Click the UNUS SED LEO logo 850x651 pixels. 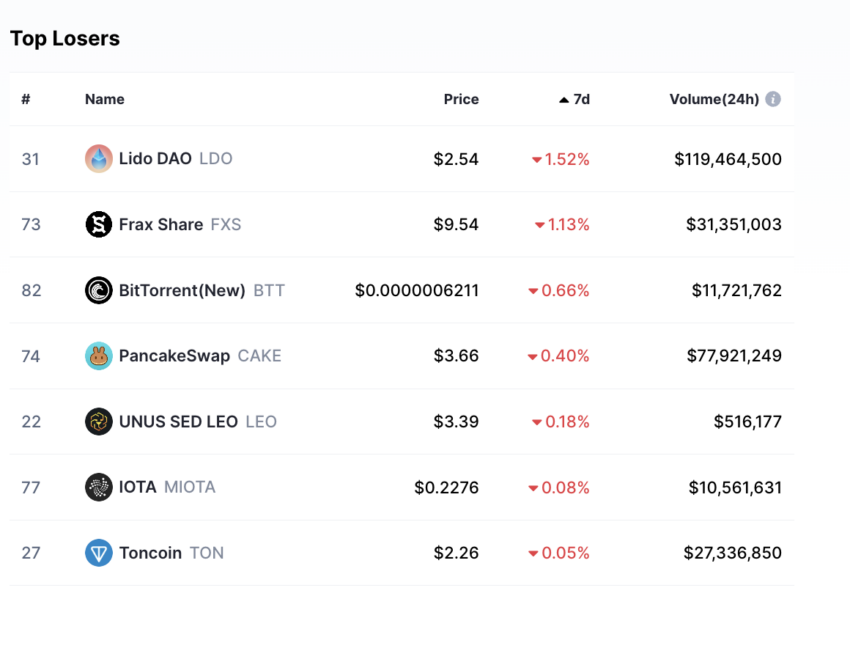coord(99,422)
